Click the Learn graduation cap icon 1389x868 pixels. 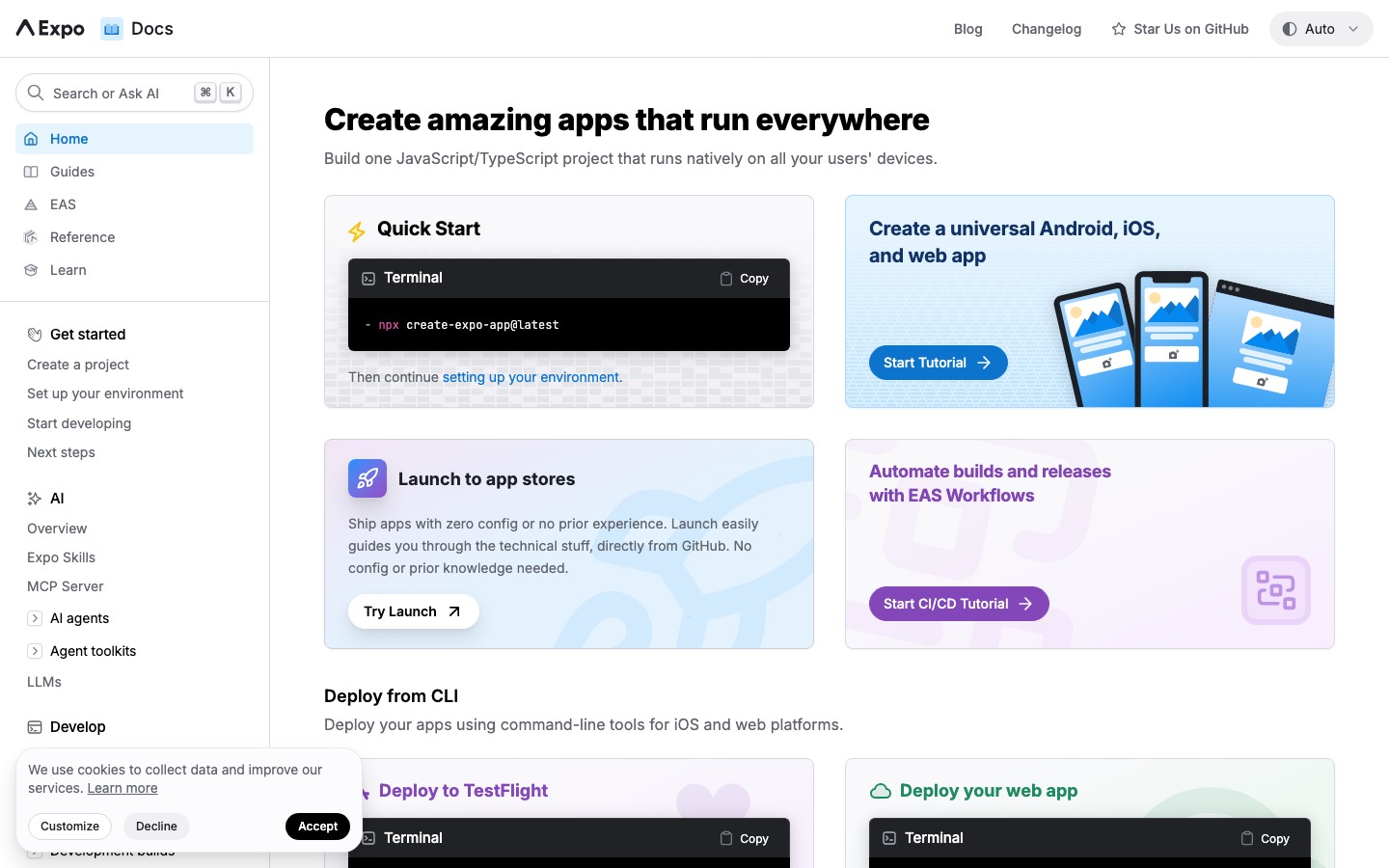(31, 270)
